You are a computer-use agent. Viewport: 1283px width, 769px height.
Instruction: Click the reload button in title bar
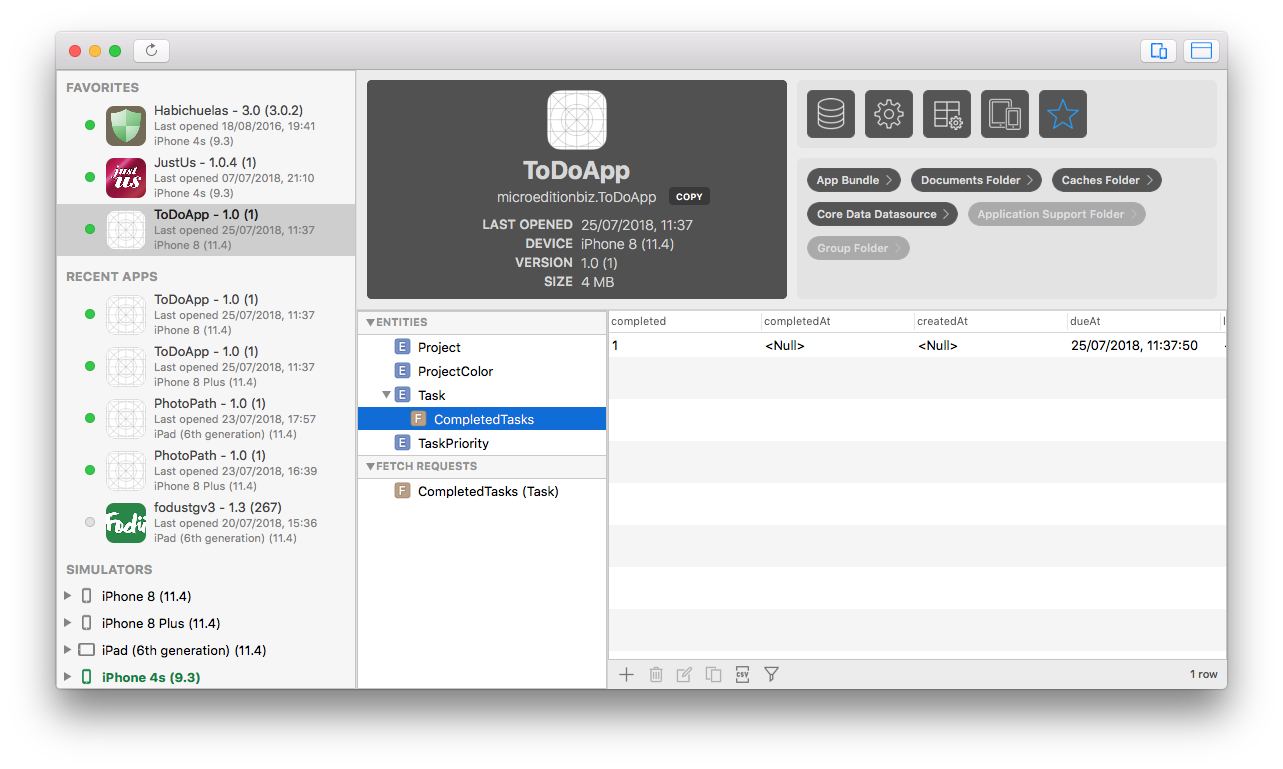pos(152,50)
